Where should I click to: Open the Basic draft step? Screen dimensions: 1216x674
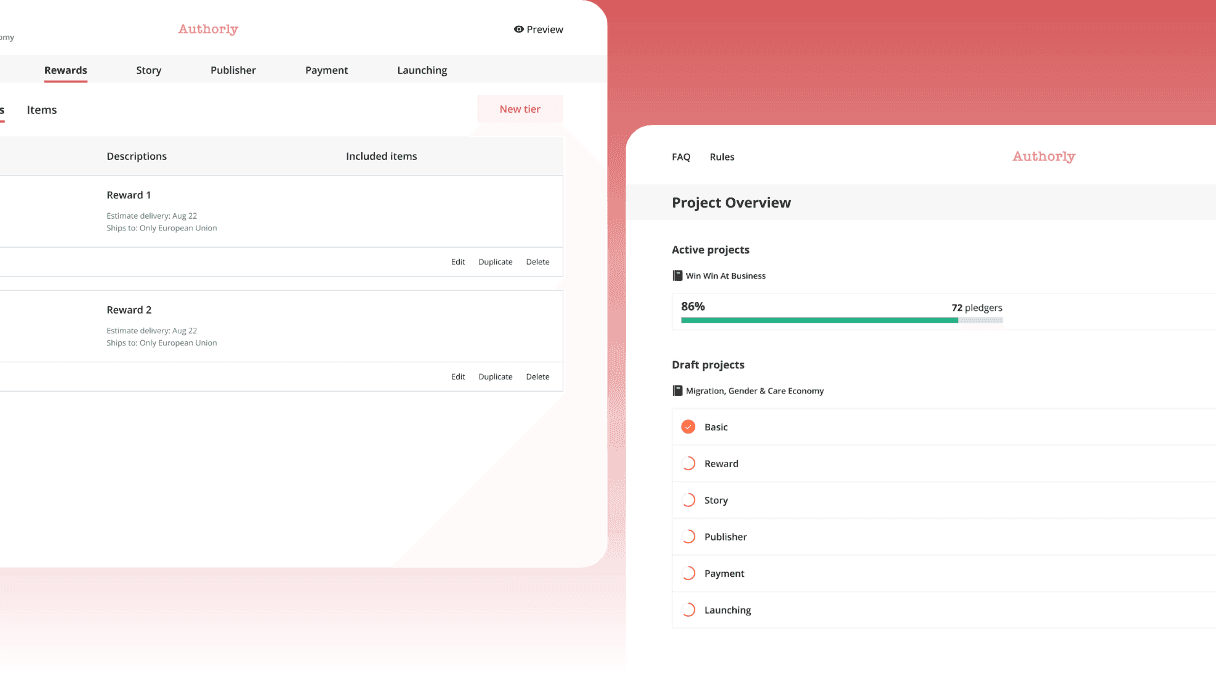[716, 427]
